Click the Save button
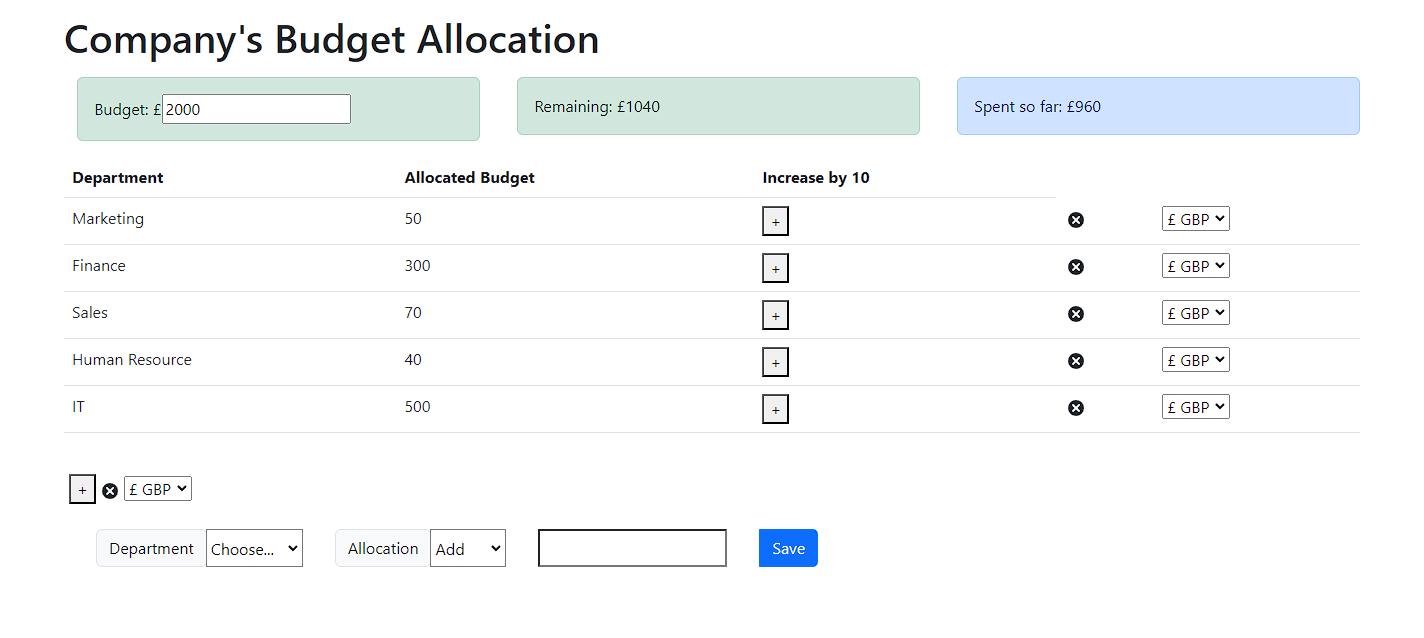The width and height of the screenshot is (1424, 638). pyautogui.click(x=788, y=548)
